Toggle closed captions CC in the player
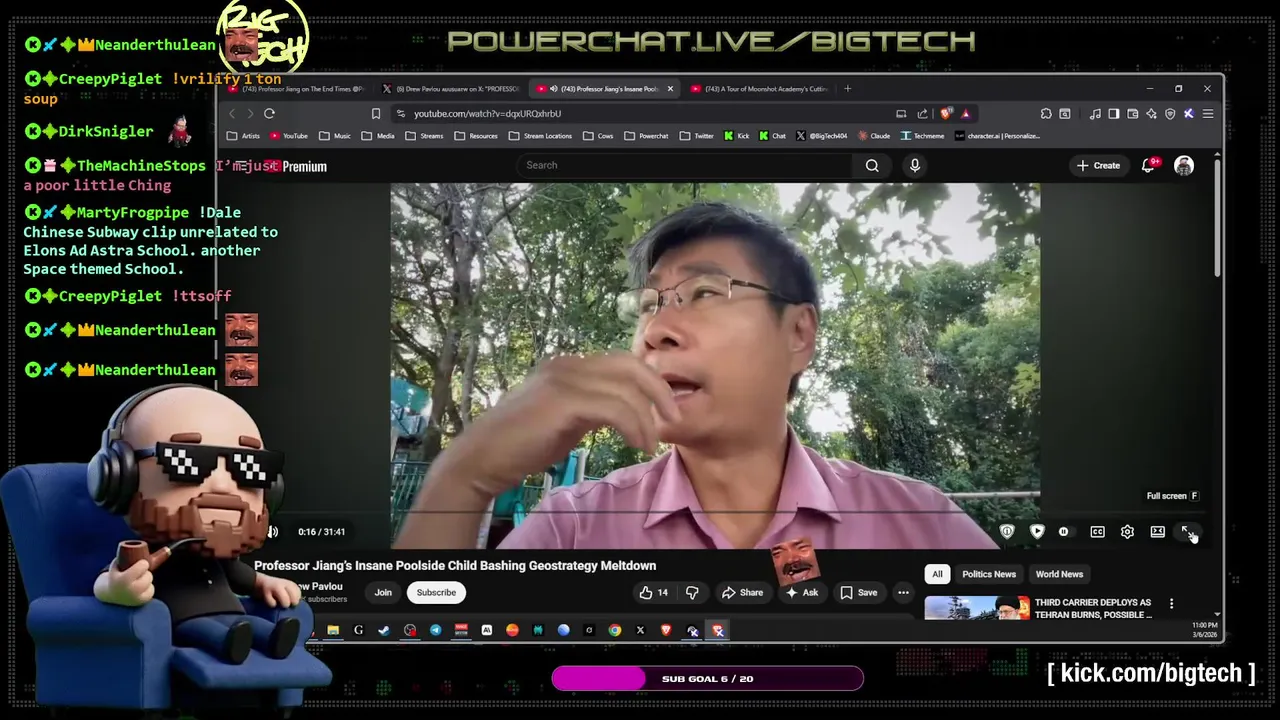The height and width of the screenshot is (720, 1280). 1097,532
